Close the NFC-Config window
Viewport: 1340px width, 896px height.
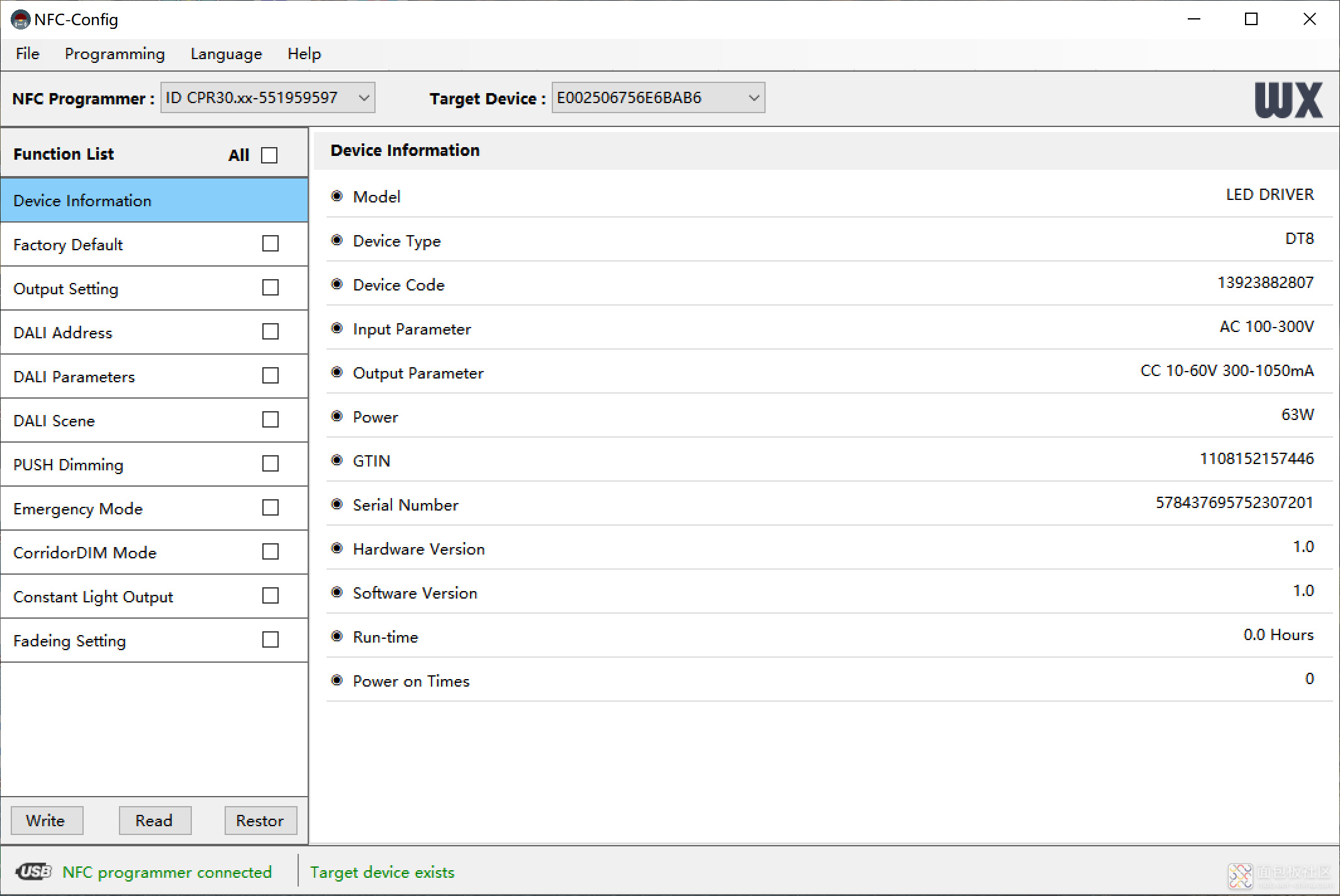pyautogui.click(x=1309, y=19)
